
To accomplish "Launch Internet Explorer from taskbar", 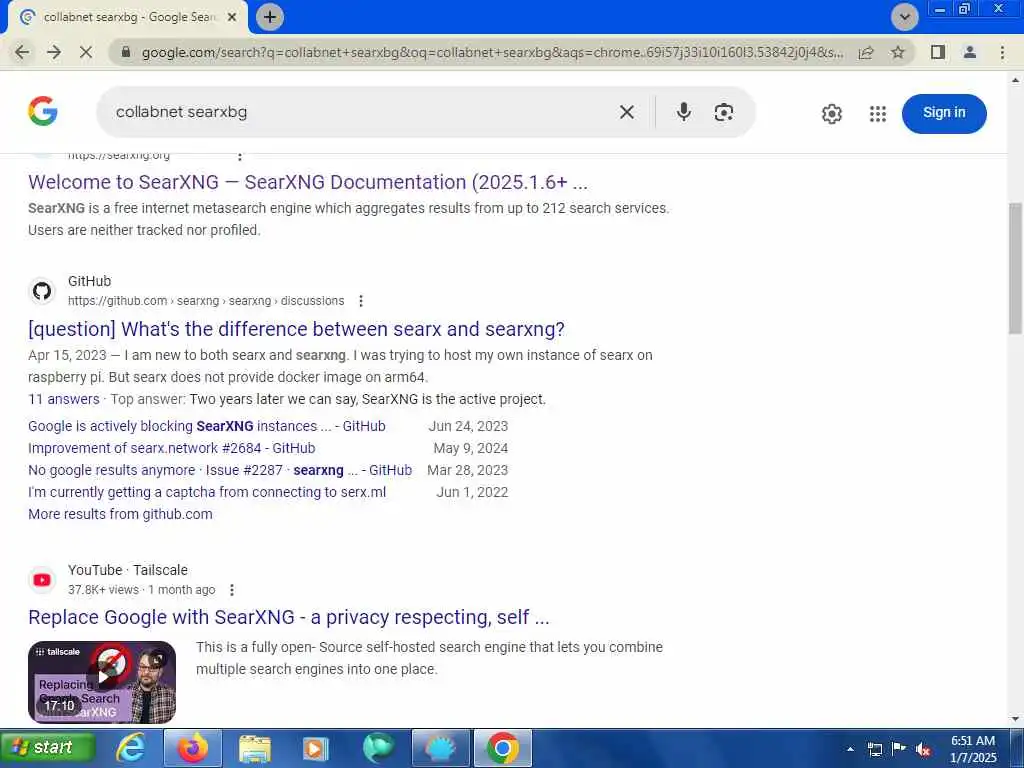I will [x=131, y=748].
